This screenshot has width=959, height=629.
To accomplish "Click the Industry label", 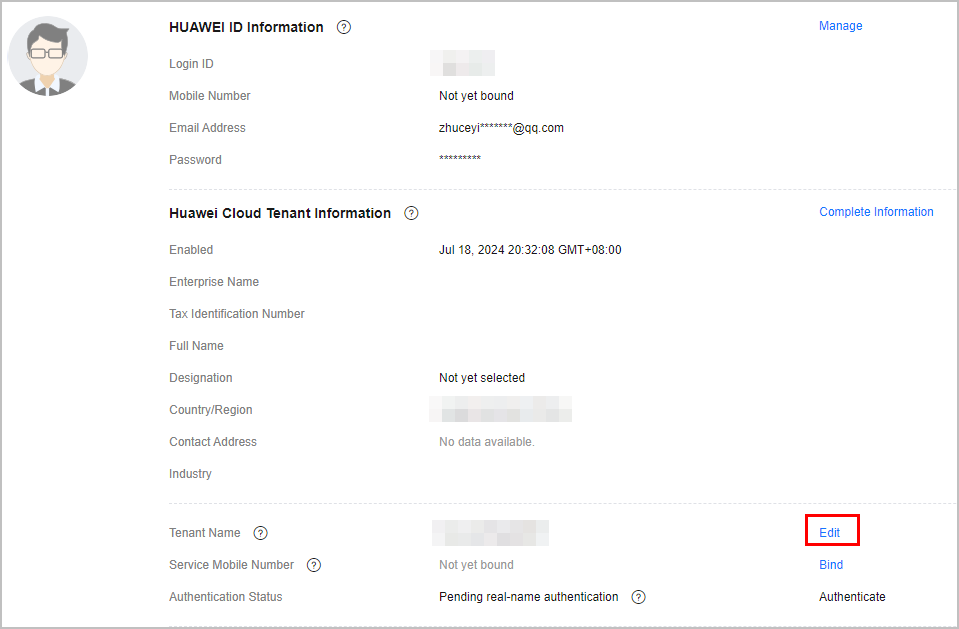I will [x=190, y=474].
